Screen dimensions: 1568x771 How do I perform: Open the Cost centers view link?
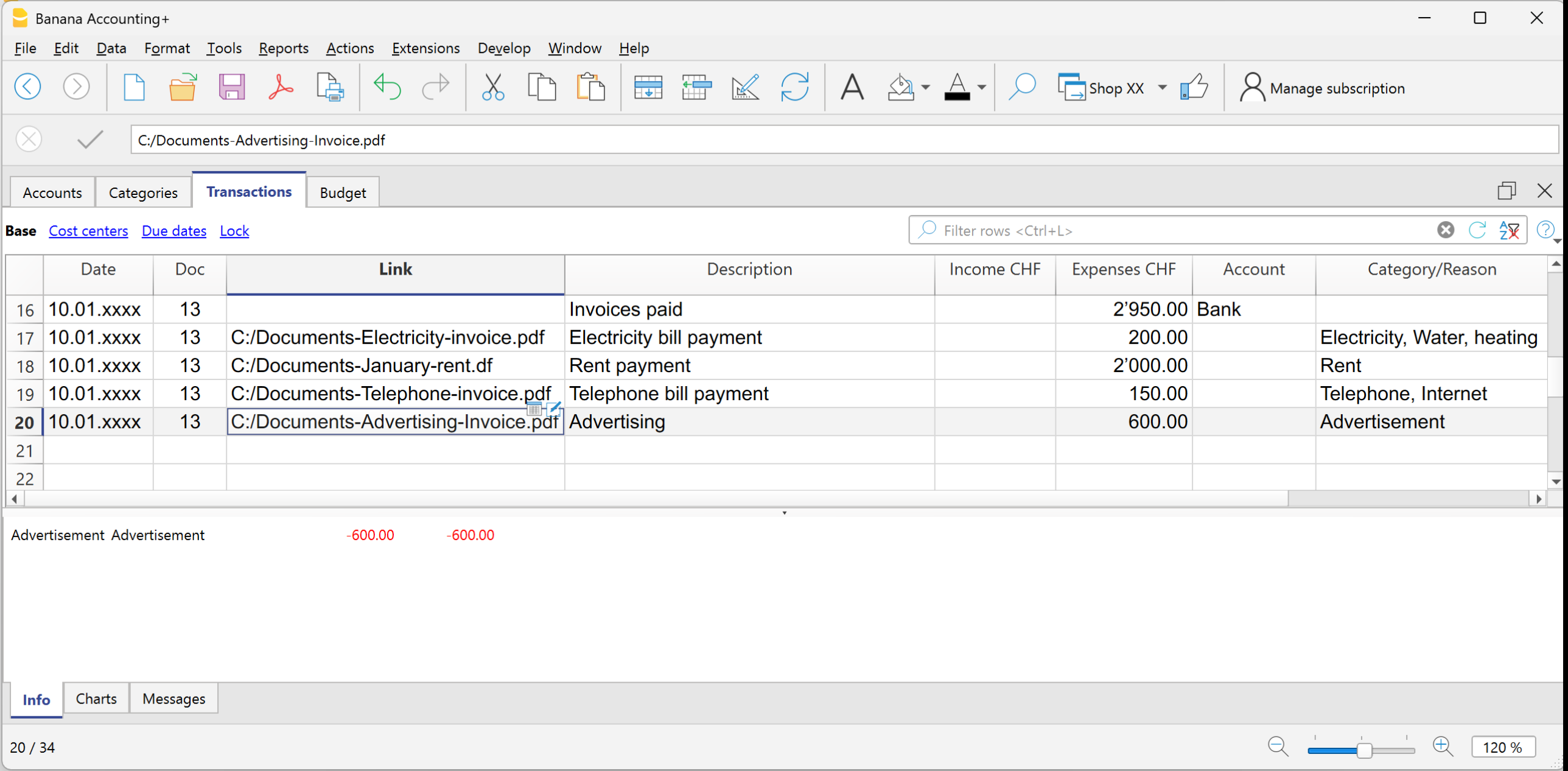[88, 231]
